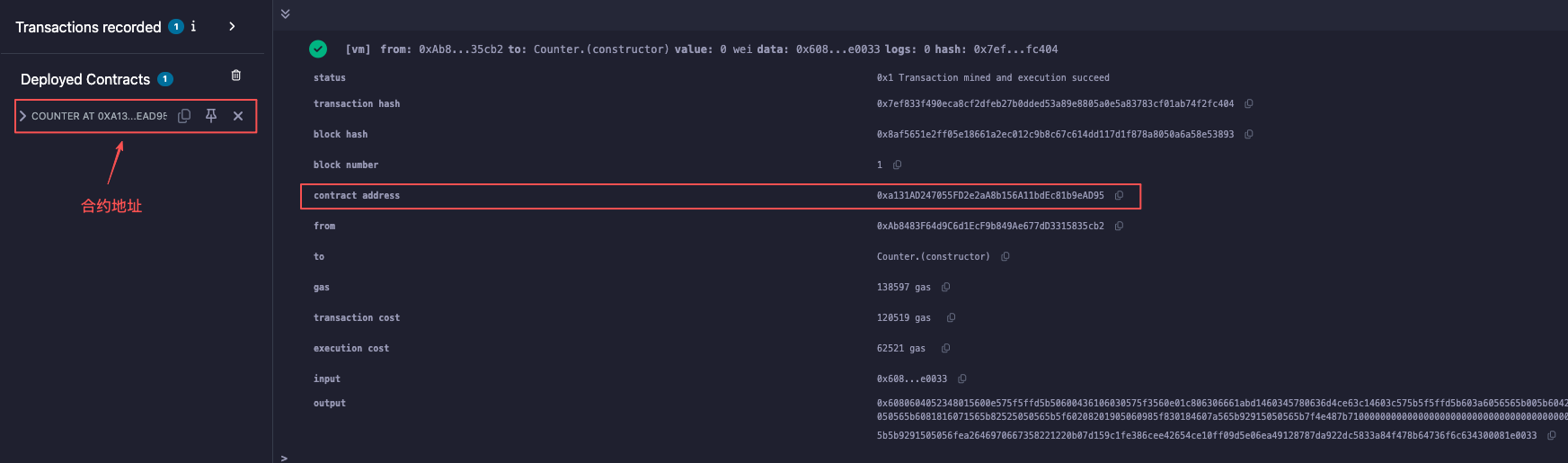Click the green transaction success checkmark

(318, 49)
